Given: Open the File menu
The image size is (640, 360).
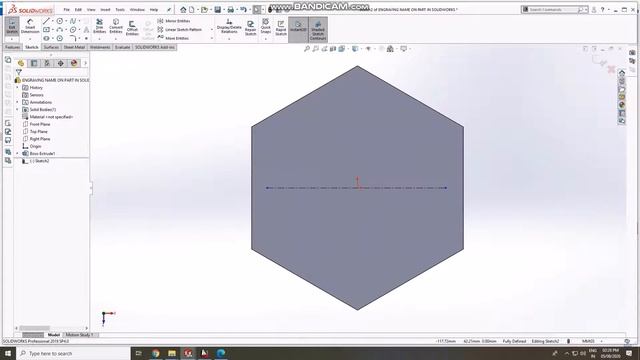Looking at the screenshot, I should (67, 9).
